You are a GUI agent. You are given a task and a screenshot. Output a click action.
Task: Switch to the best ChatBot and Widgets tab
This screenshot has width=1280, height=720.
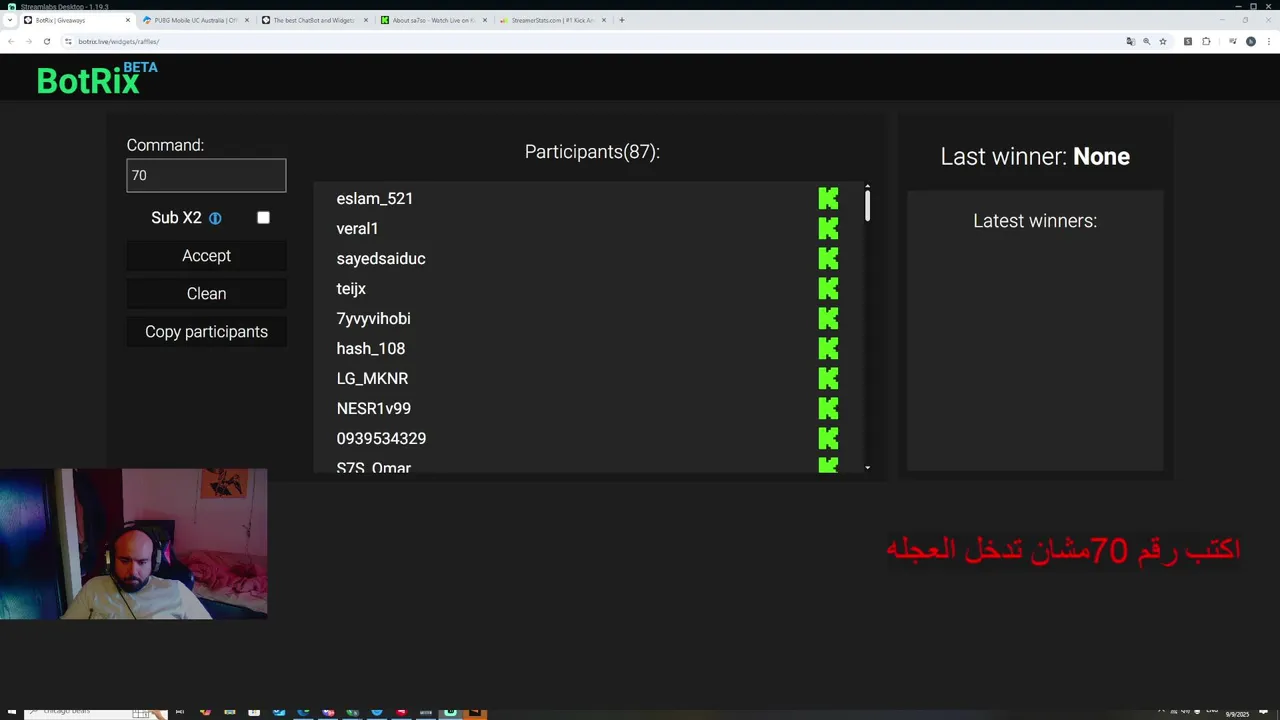tap(314, 20)
